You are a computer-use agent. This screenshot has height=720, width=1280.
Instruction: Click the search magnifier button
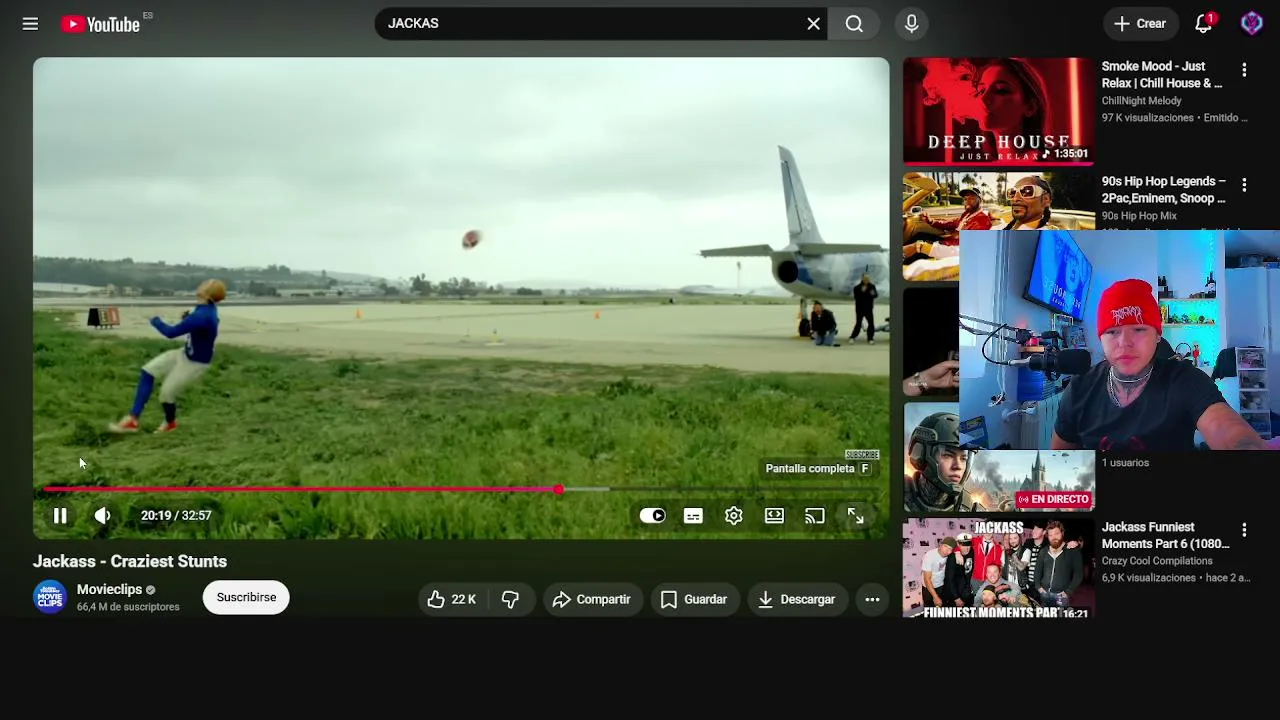(854, 24)
